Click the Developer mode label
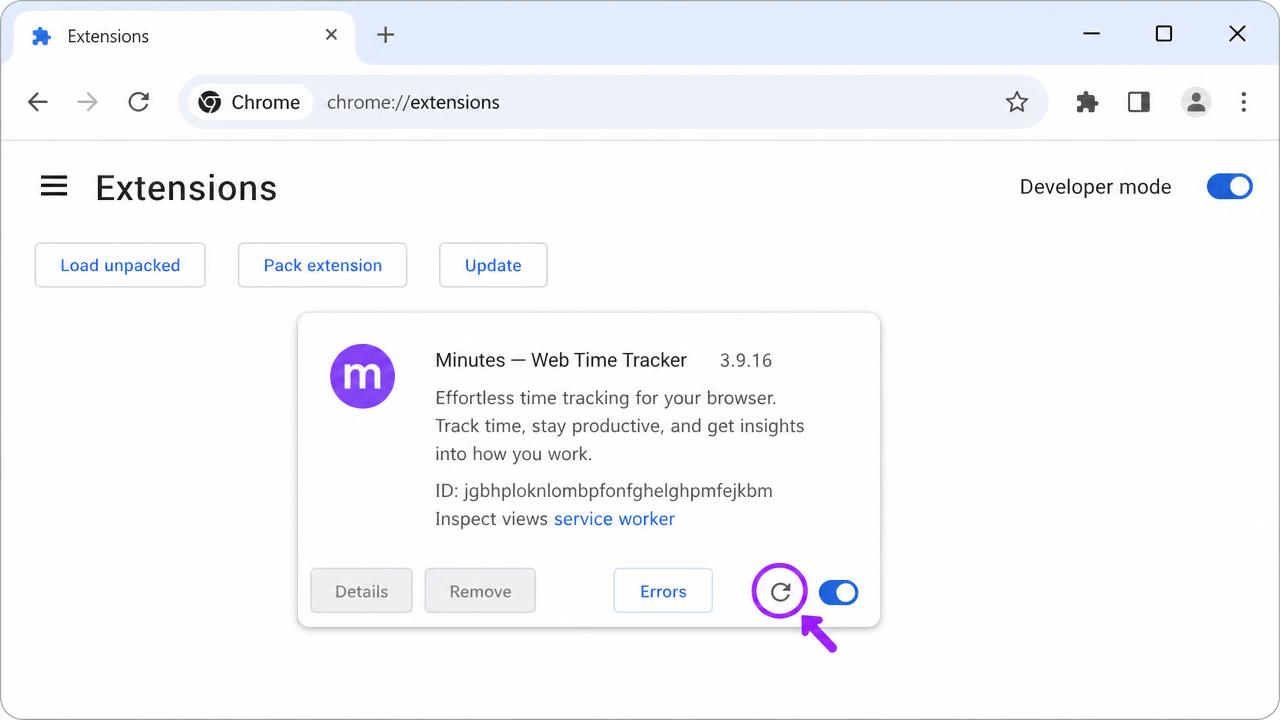 [x=1095, y=187]
